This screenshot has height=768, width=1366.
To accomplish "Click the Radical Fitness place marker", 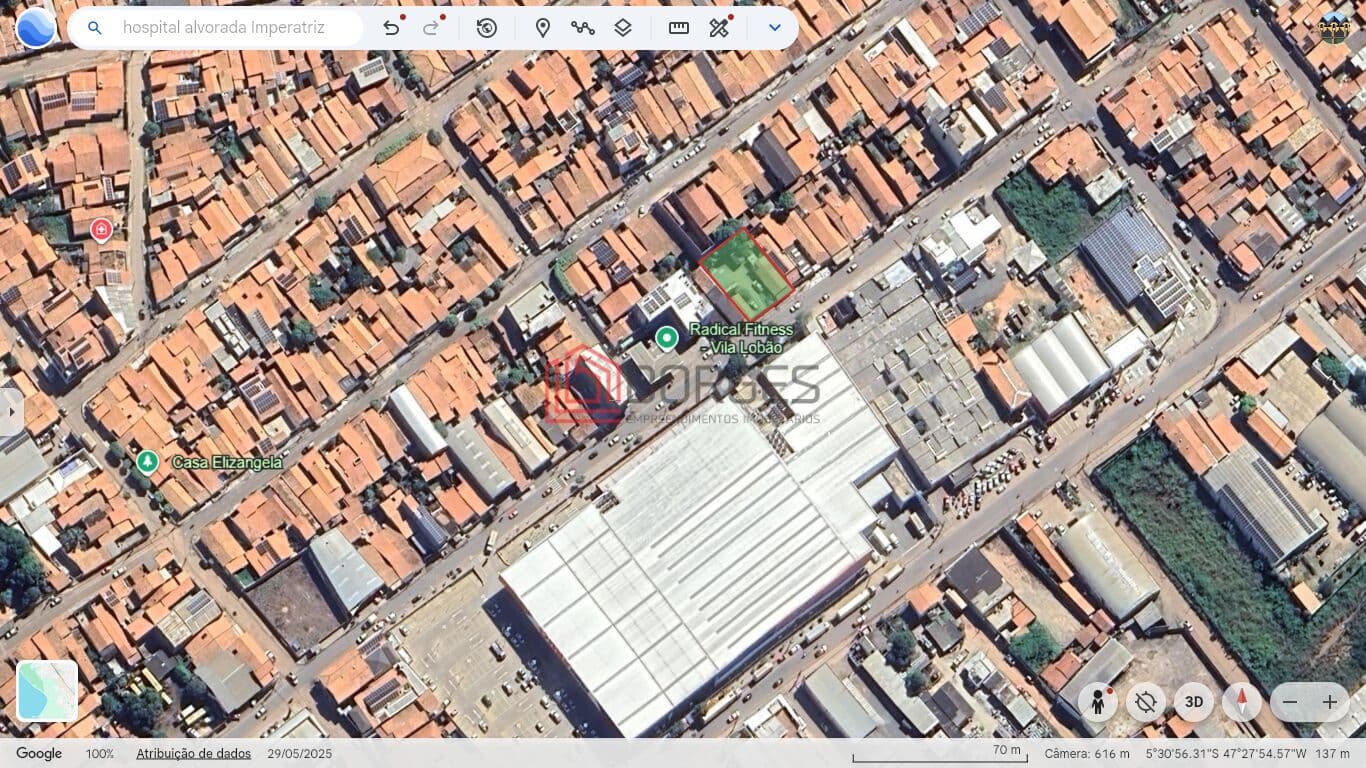I will (667, 338).
